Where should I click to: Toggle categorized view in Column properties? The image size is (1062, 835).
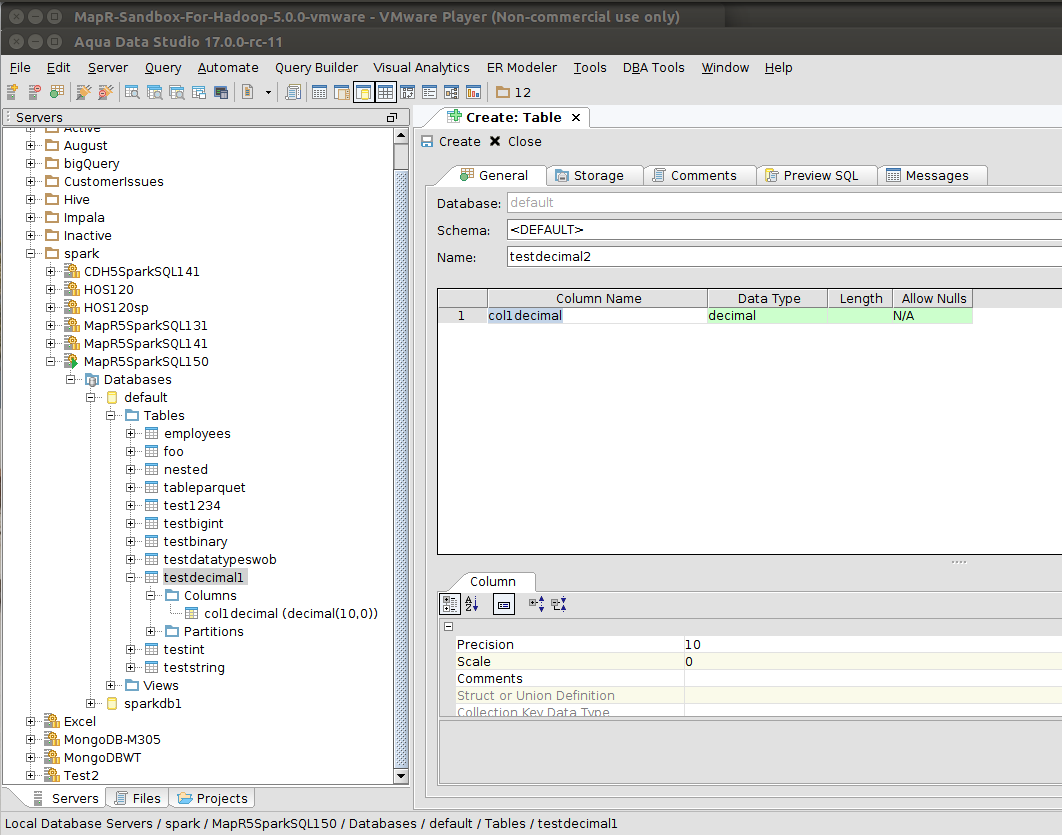[450, 604]
